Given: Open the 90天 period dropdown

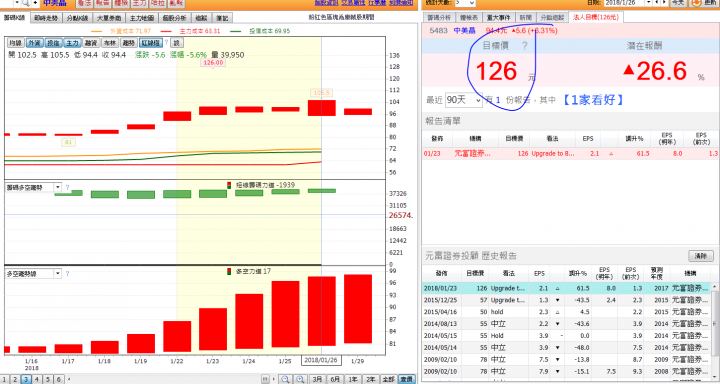Looking at the screenshot, I should coord(464,100).
